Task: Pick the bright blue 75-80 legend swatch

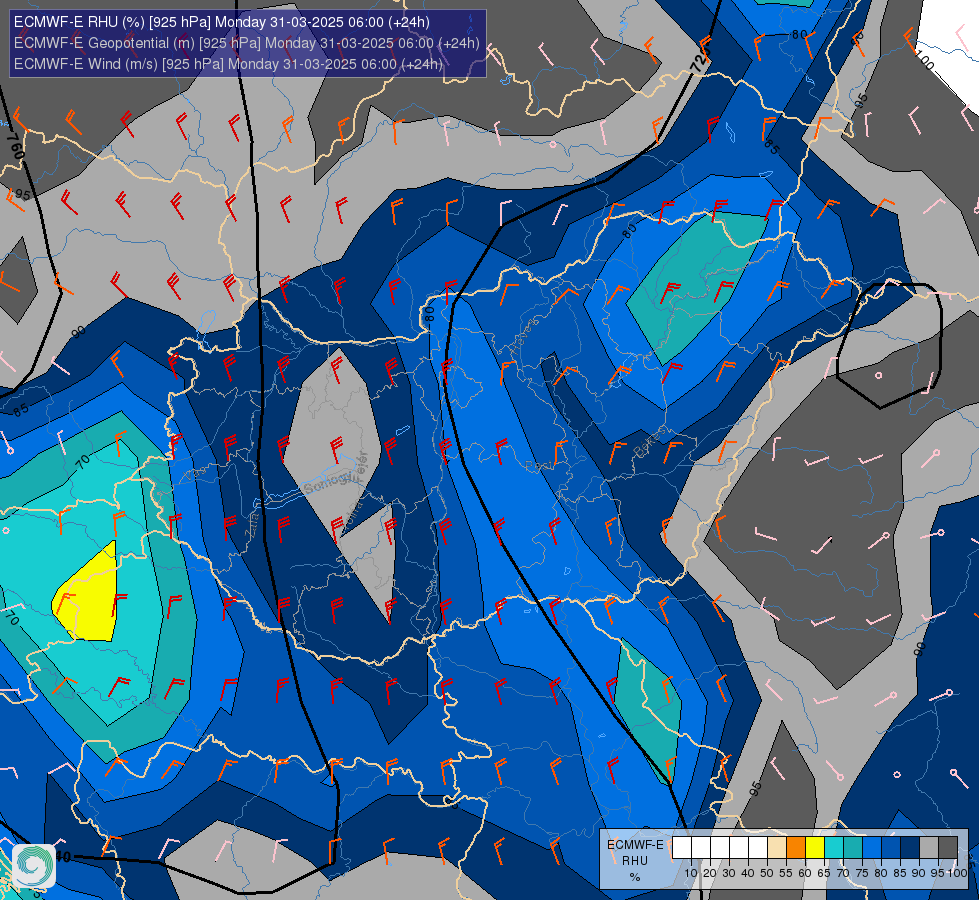Action: point(872,847)
